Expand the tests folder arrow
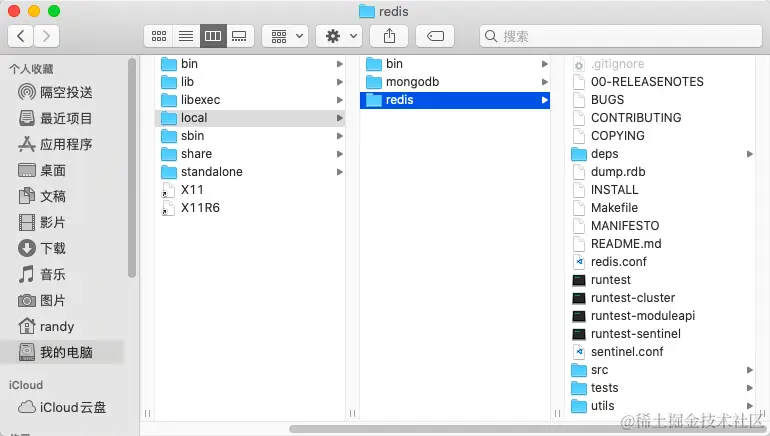Image resolution: width=770 pixels, height=436 pixels. pos(749,388)
